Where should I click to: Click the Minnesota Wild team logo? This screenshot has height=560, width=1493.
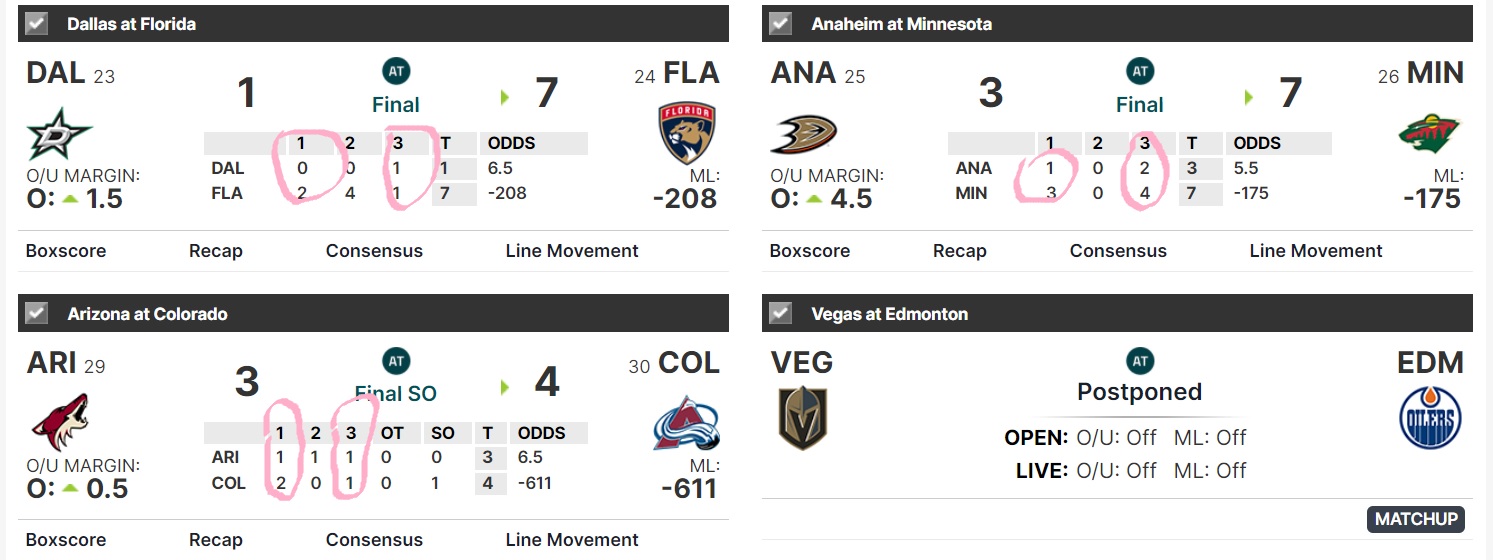(x=1430, y=135)
